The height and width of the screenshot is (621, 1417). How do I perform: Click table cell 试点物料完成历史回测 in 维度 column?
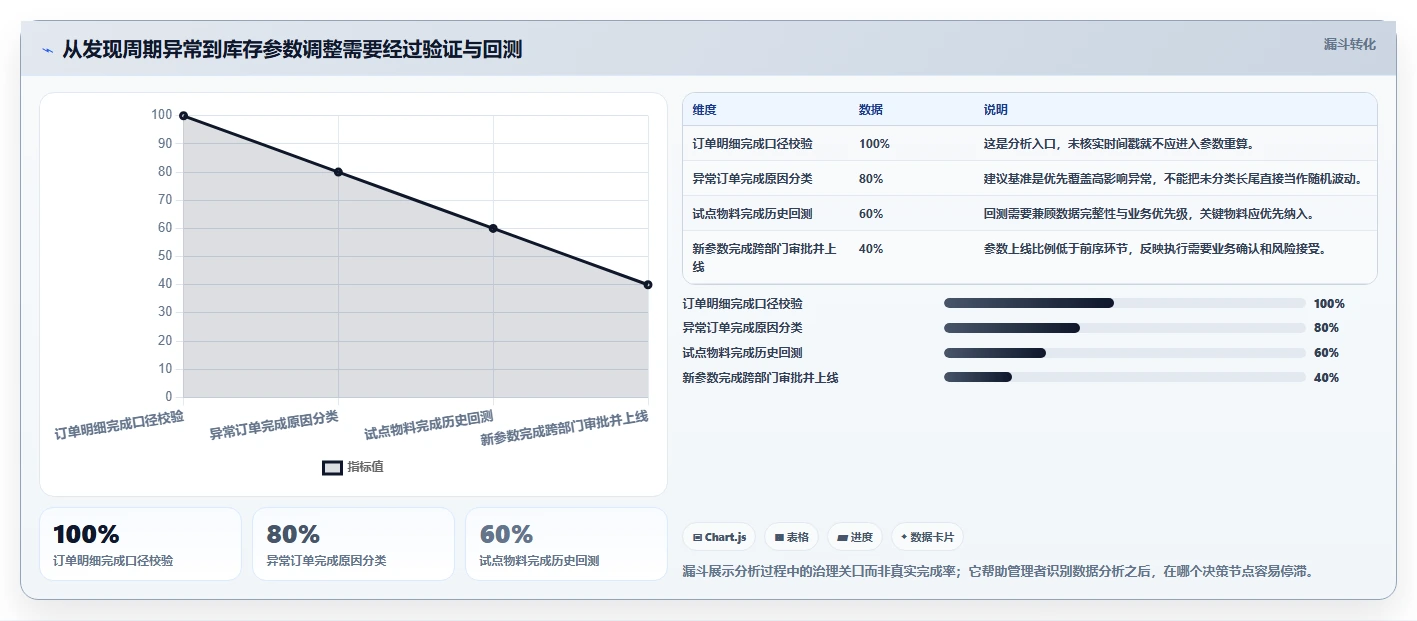(753, 214)
